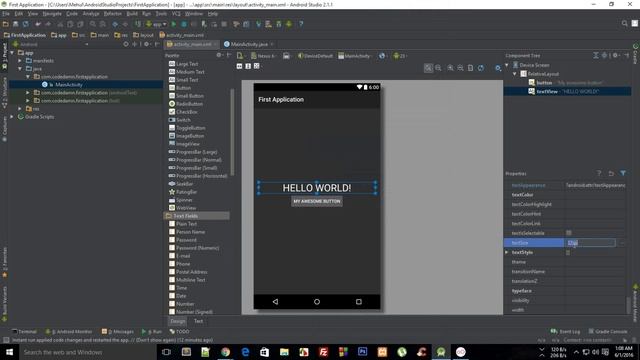The width and height of the screenshot is (640, 360).
Task: Click the phone Home circle button
Action: click(x=317, y=302)
